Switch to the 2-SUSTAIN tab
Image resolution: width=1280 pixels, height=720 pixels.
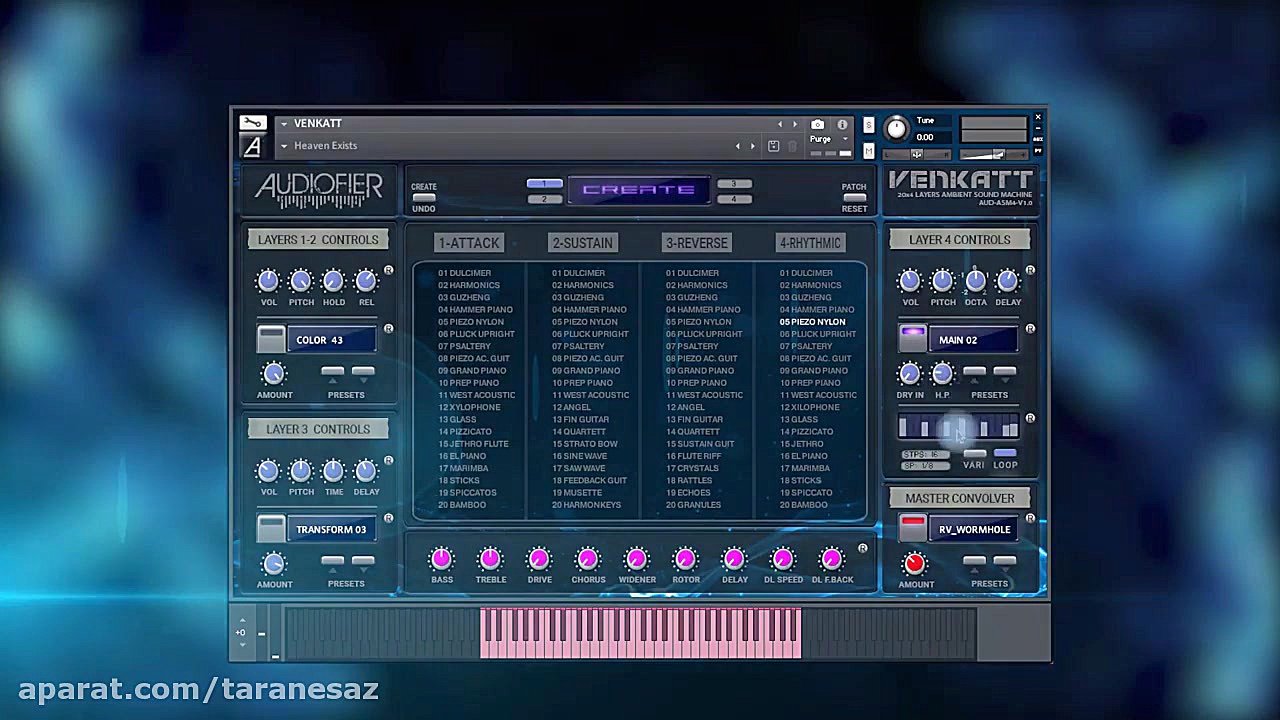(x=582, y=243)
